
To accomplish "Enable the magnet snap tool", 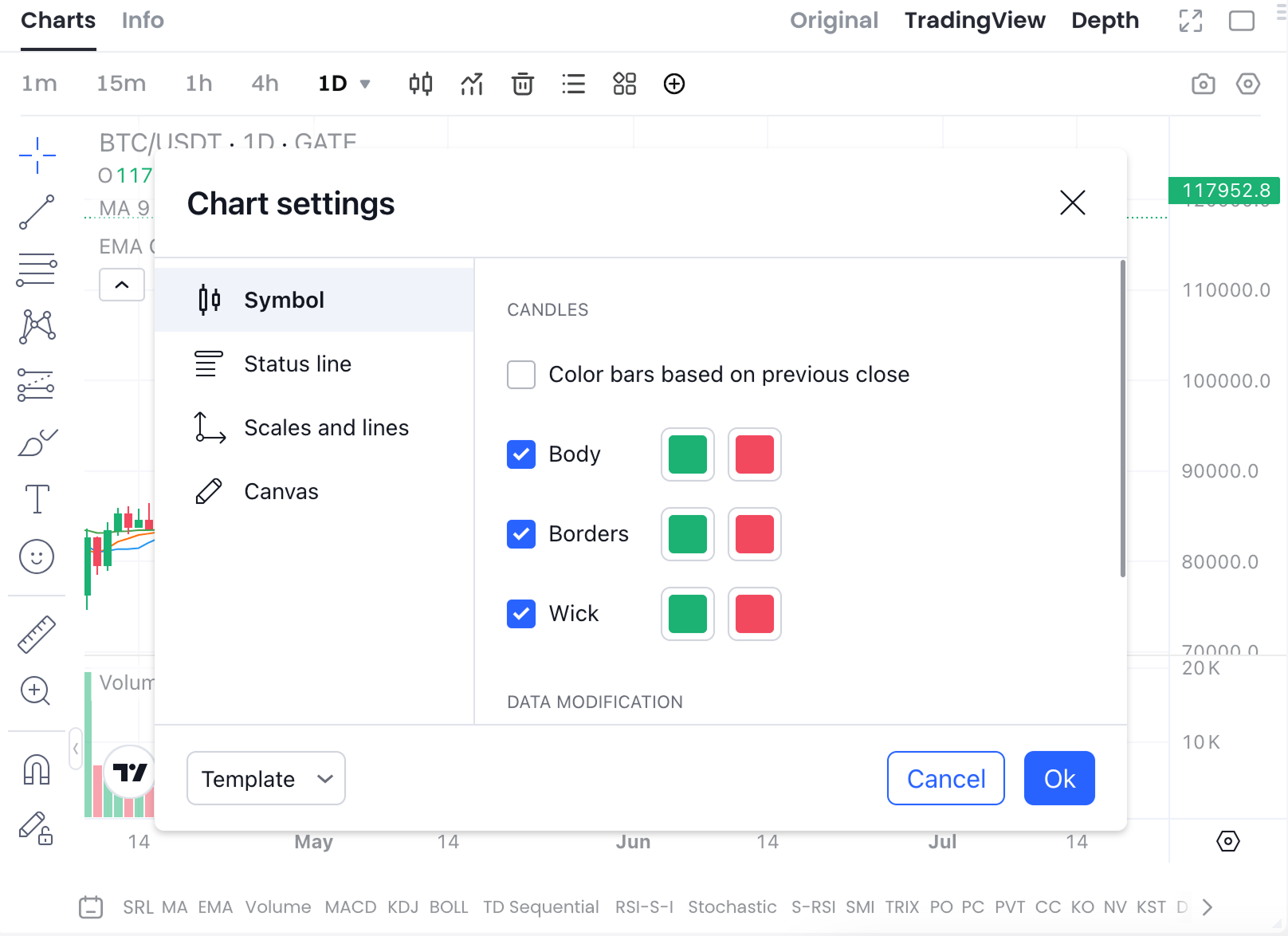I will (x=37, y=770).
